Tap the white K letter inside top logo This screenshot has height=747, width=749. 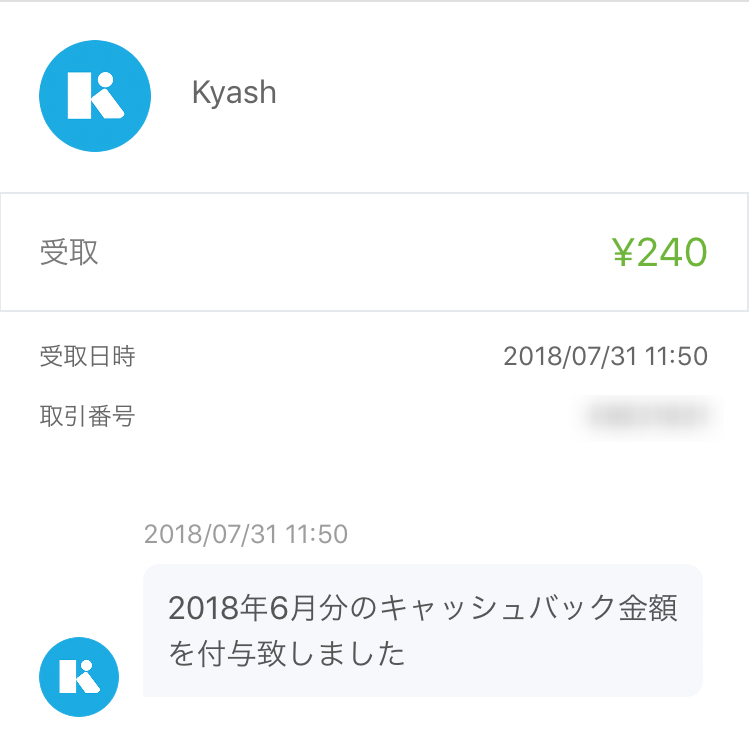tap(96, 96)
